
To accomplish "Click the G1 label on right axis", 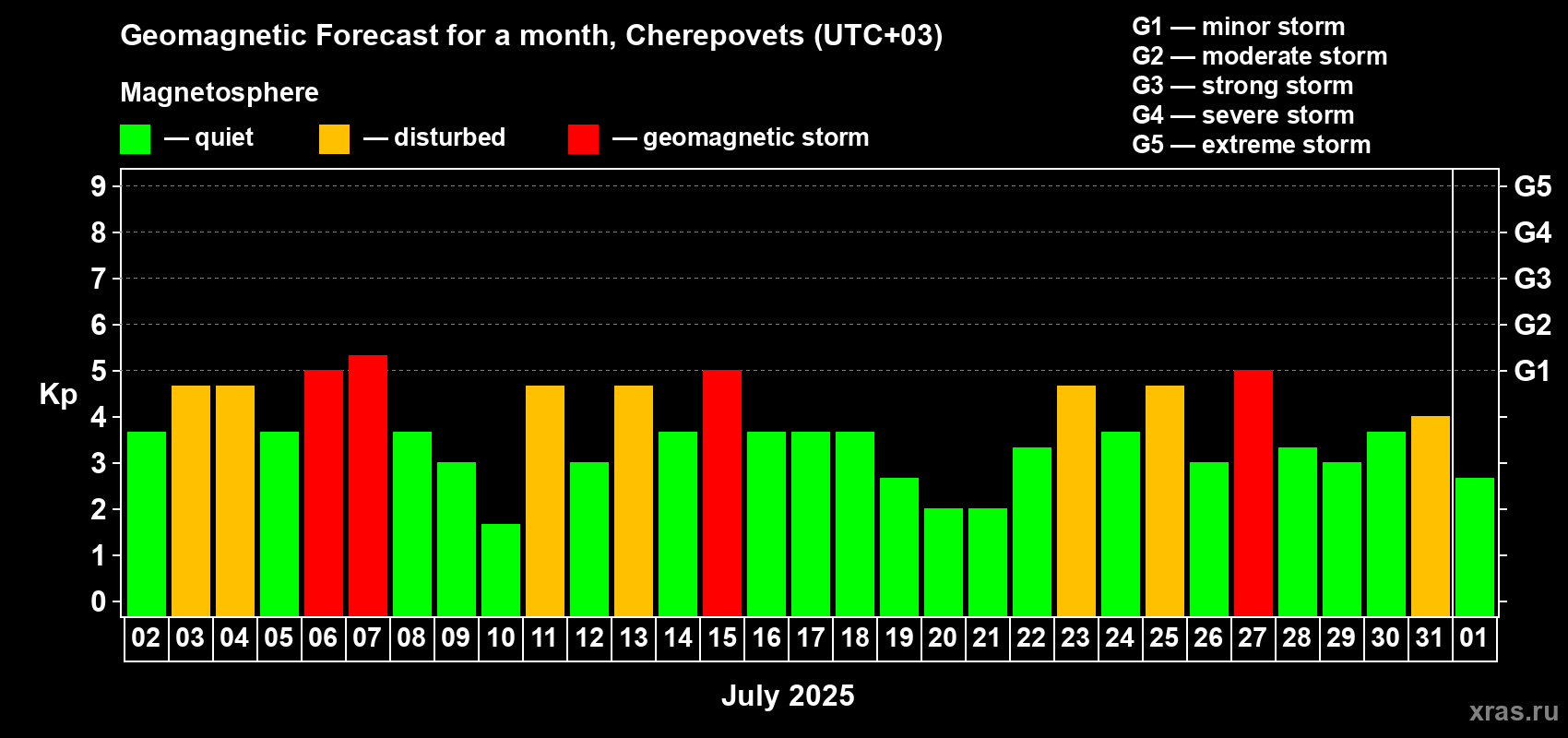I will (1532, 371).
